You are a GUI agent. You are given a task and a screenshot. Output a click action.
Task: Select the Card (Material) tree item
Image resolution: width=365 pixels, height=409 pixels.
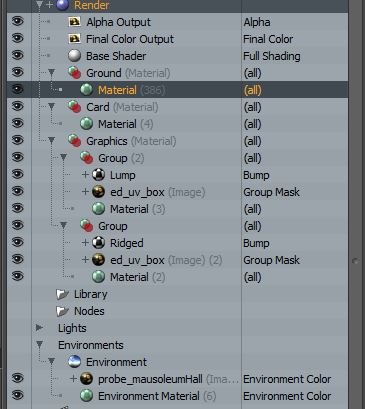pyautogui.click(x=122, y=107)
